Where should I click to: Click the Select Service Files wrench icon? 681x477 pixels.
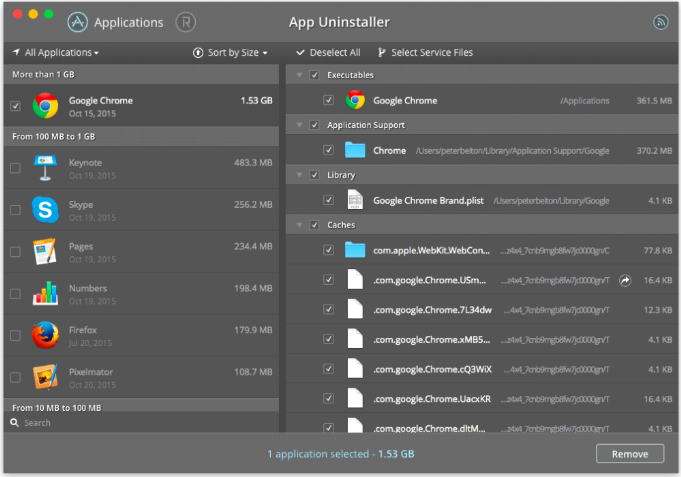click(381, 53)
